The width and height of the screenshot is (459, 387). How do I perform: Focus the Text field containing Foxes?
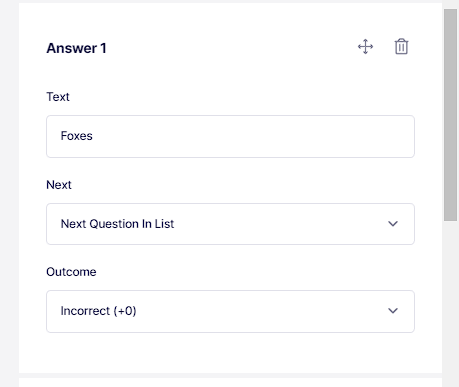(x=230, y=136)
